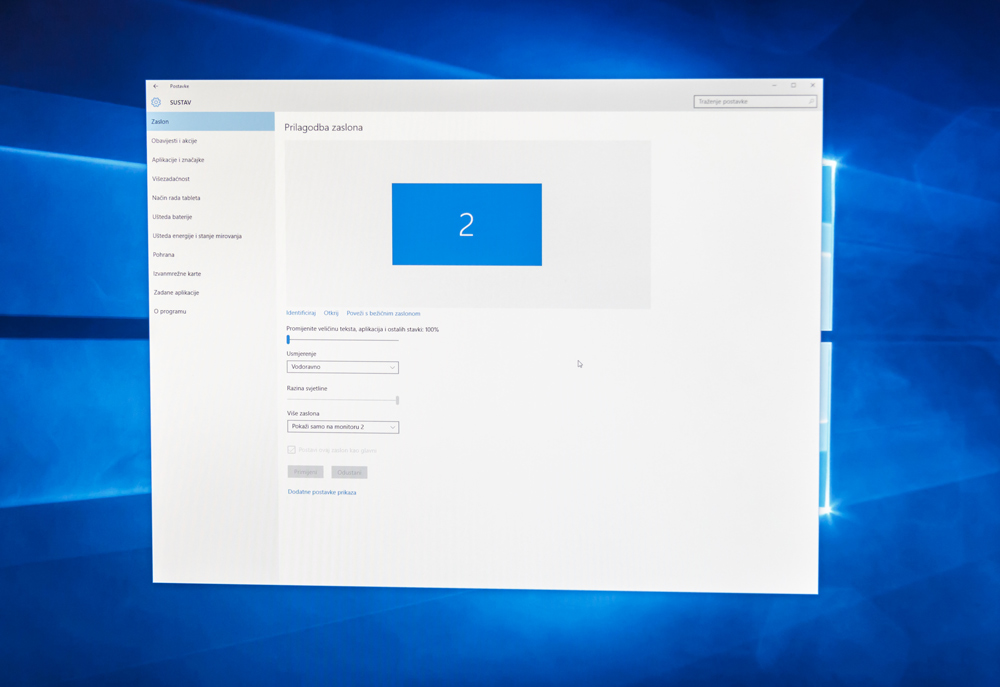Click 'Poveži s bežičnim zaslonom' link
The width and height of the screenshot is (1000, 687).
click(x=383, y=313)
